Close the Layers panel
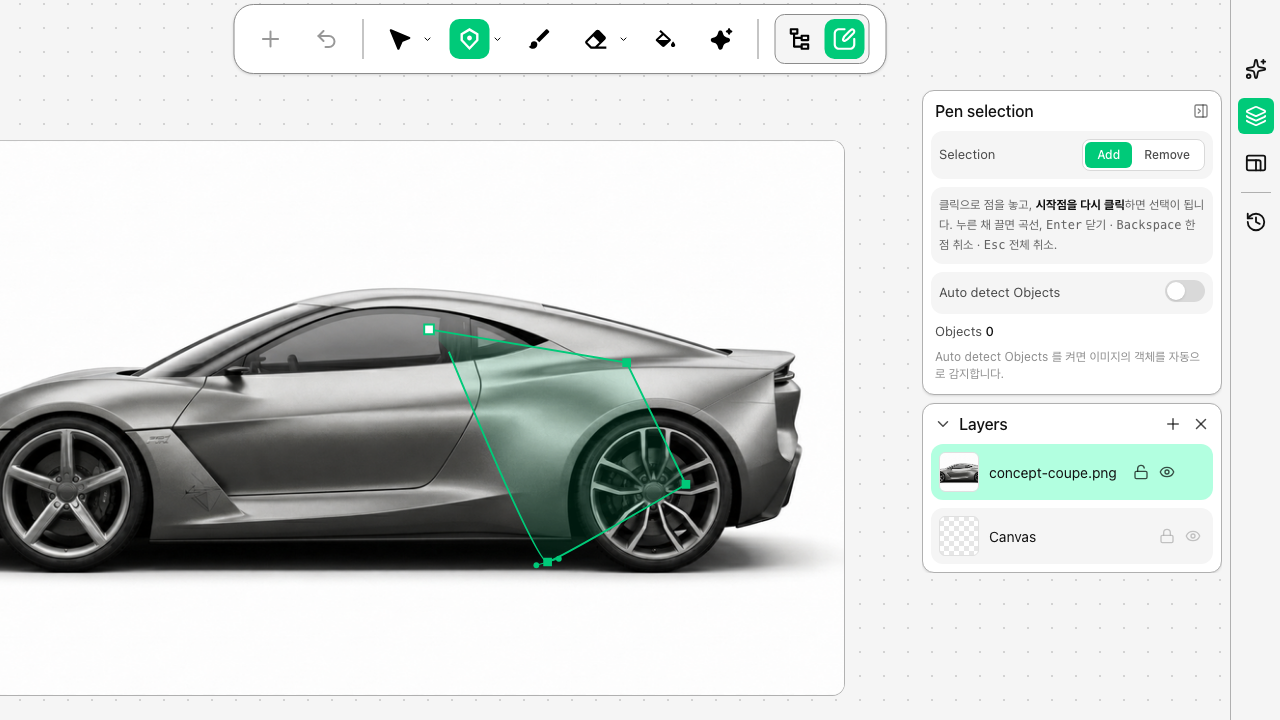The width and height of the screenshot is (1280, 720). [x=1201, y=424]
